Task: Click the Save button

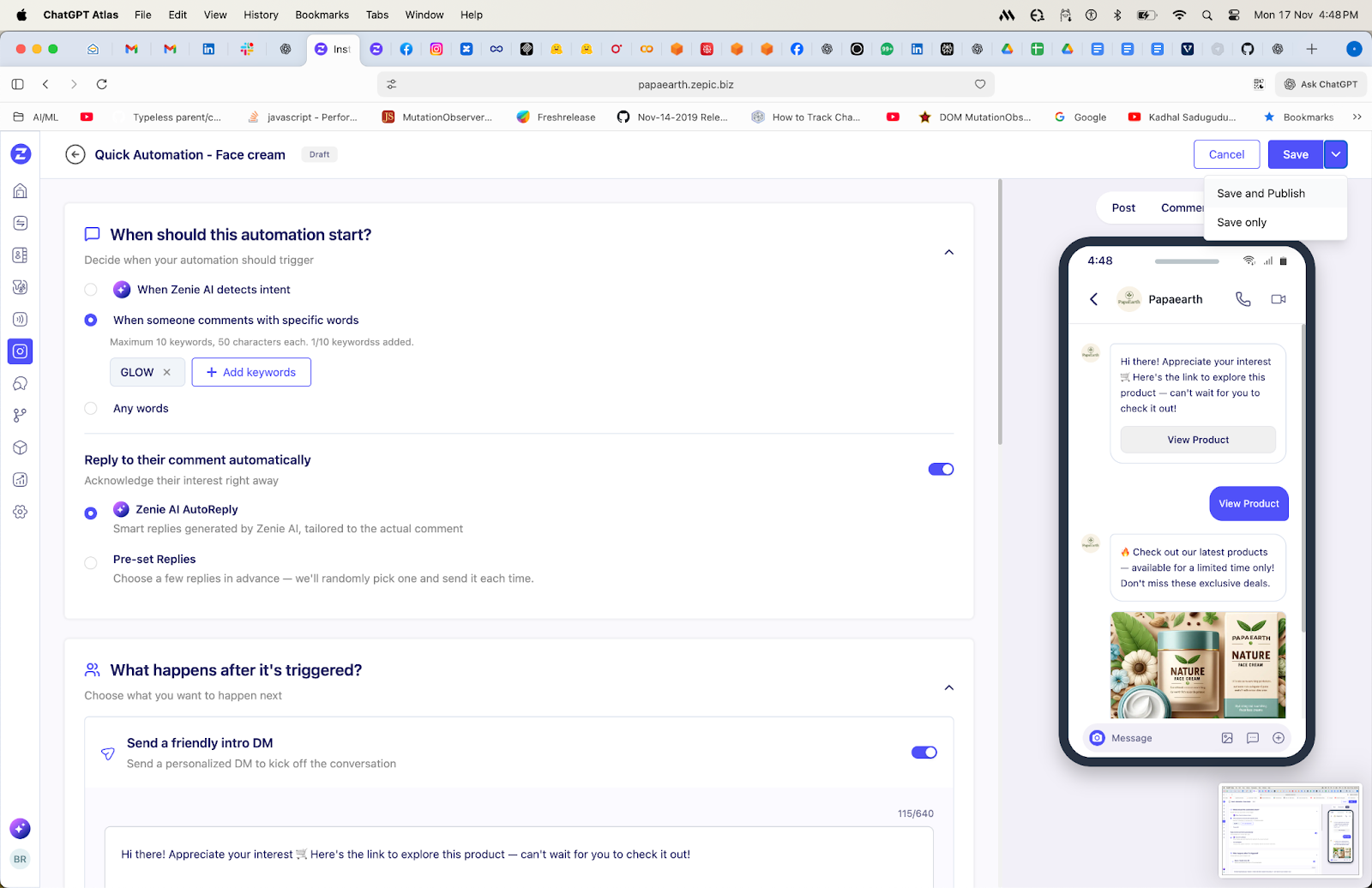Action: click(1296, 154)
